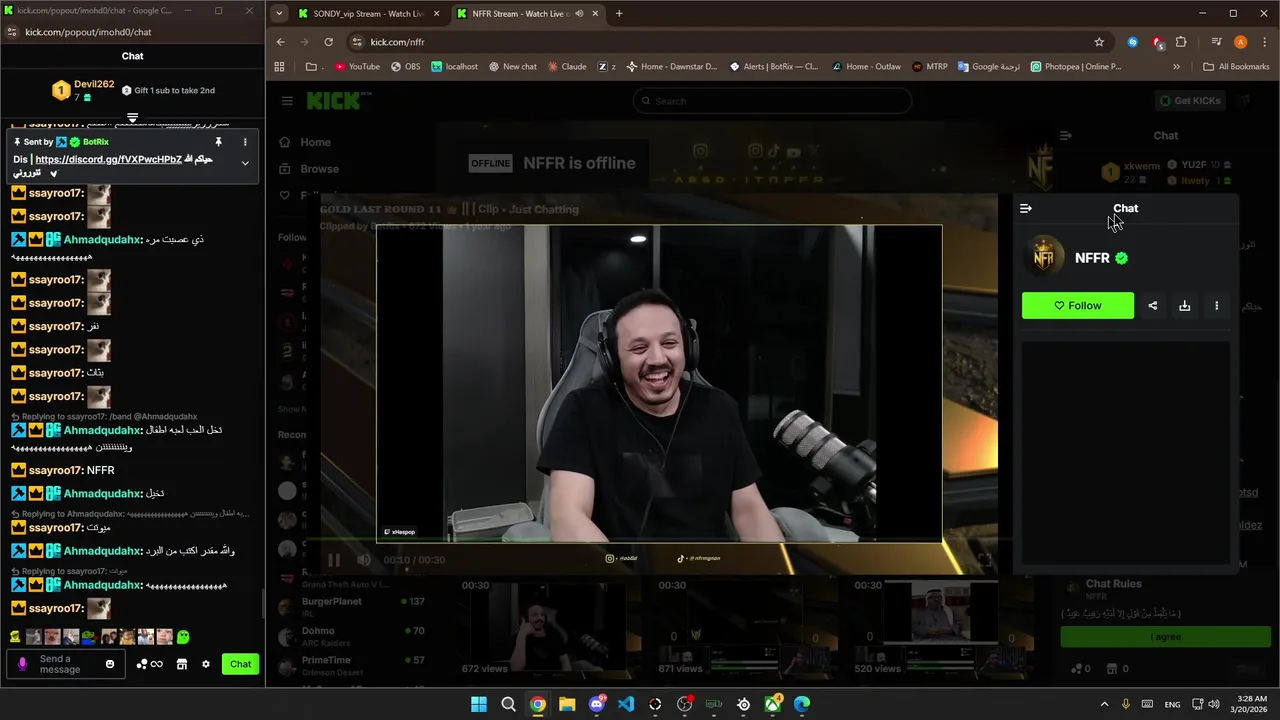The image size is (1280, 720).
Task: Open the Chrome apps grid icon
Action: (x=279, y=67)
